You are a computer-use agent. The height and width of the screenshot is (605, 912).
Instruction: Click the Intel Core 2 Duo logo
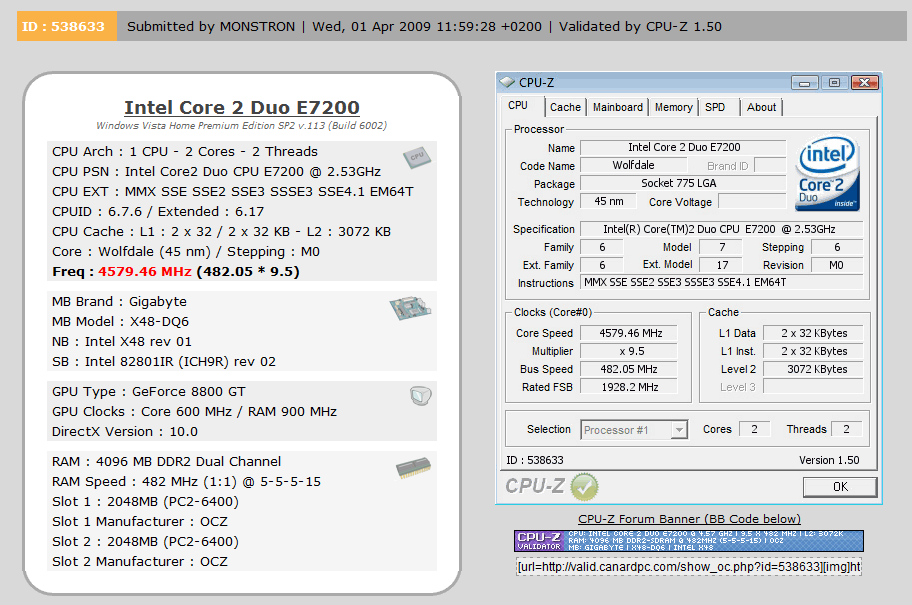tap(826, 173)
